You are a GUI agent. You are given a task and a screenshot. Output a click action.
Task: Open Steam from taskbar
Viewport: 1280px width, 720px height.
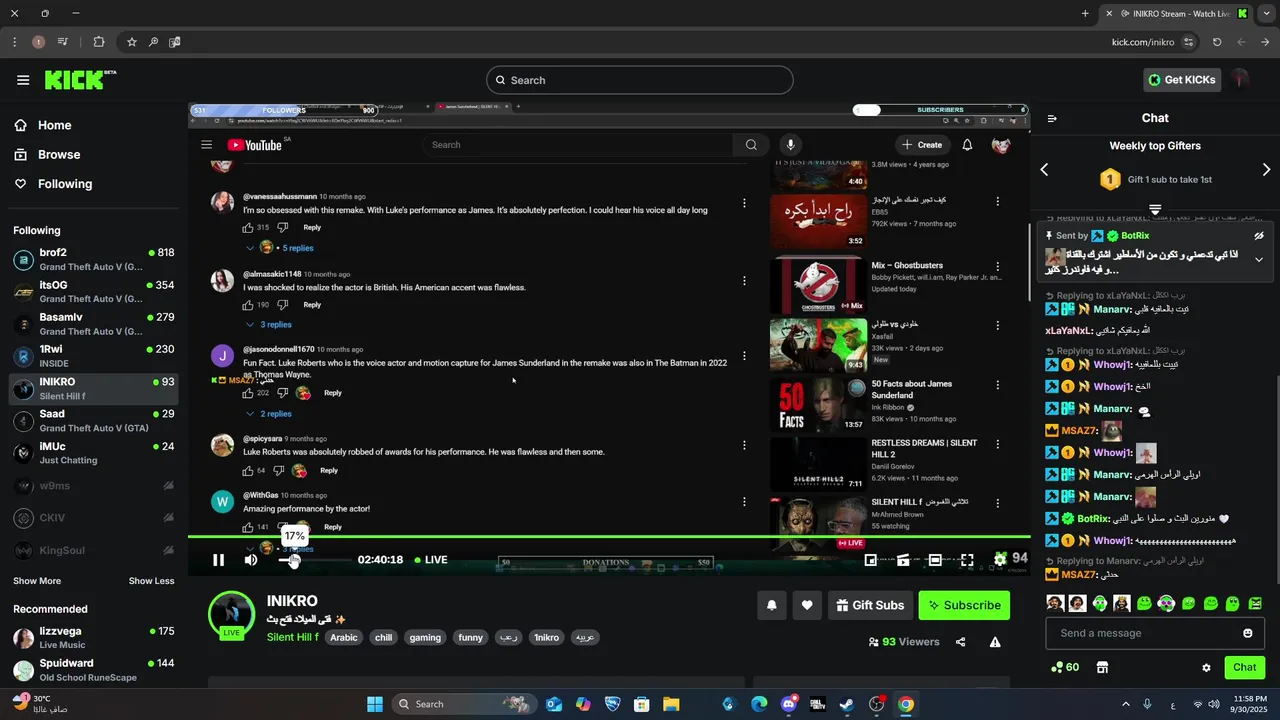coord(846,704)
